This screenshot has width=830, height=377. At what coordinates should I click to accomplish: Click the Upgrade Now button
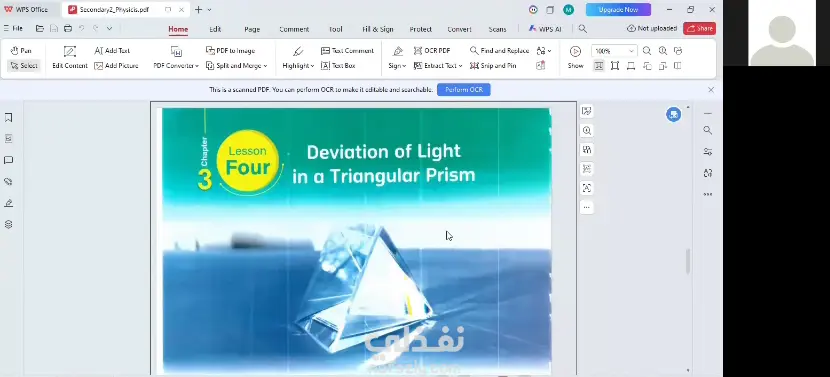click(x=618, y=10)
